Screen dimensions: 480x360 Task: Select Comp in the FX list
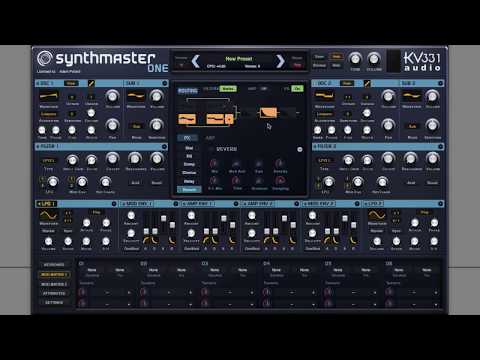click(189, 164)
